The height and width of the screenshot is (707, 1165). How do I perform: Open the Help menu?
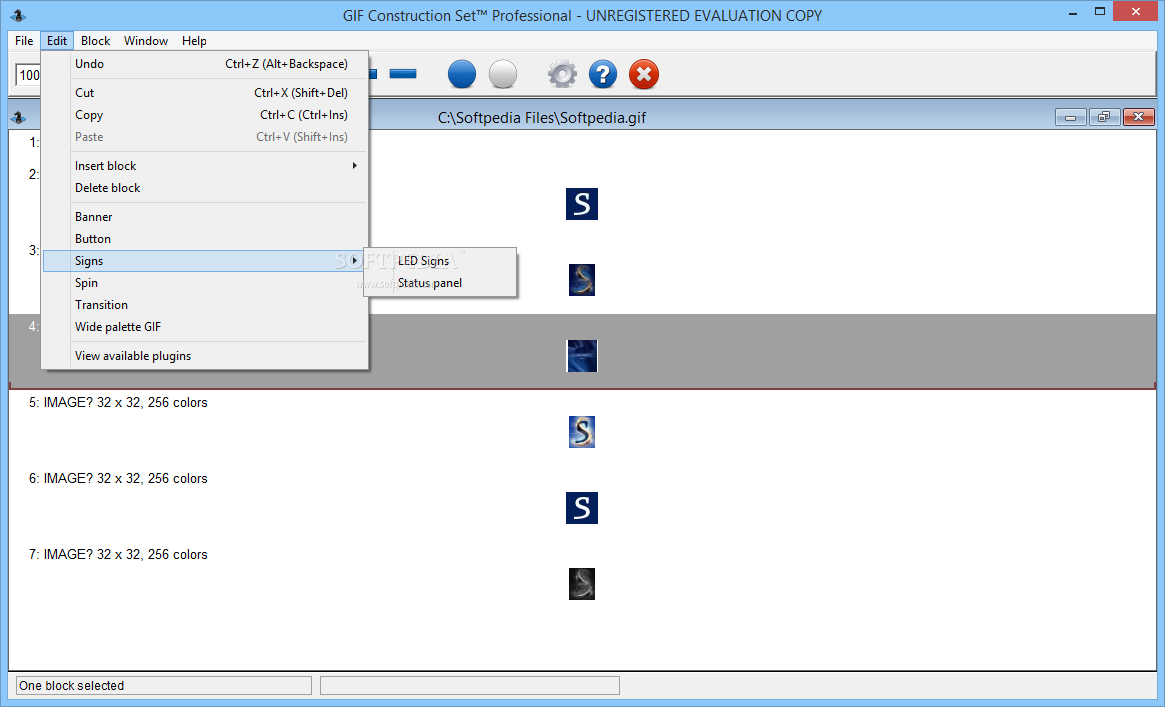pyautogui.click(x=194, y=41)
